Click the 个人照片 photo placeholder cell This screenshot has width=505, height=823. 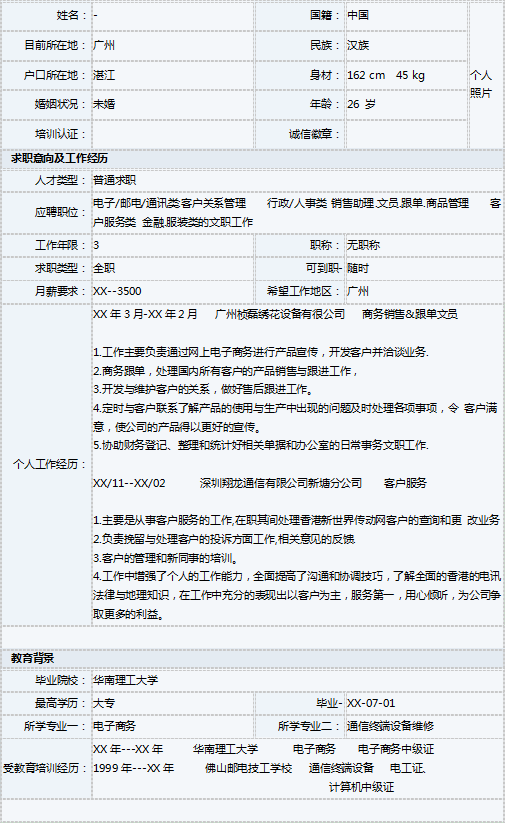tap(485, 75)
